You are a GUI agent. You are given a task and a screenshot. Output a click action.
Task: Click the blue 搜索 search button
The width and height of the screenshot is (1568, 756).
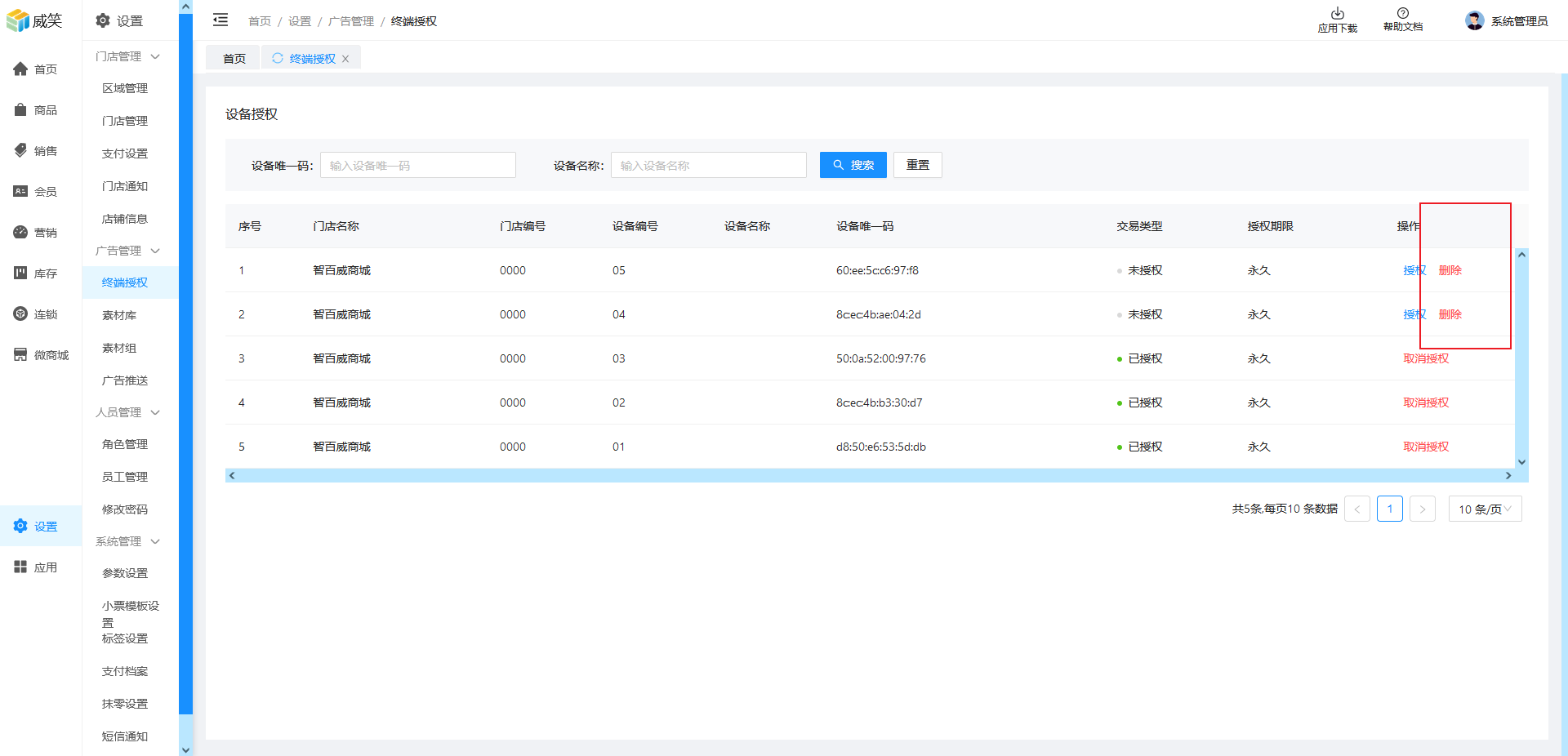(853, 165)
